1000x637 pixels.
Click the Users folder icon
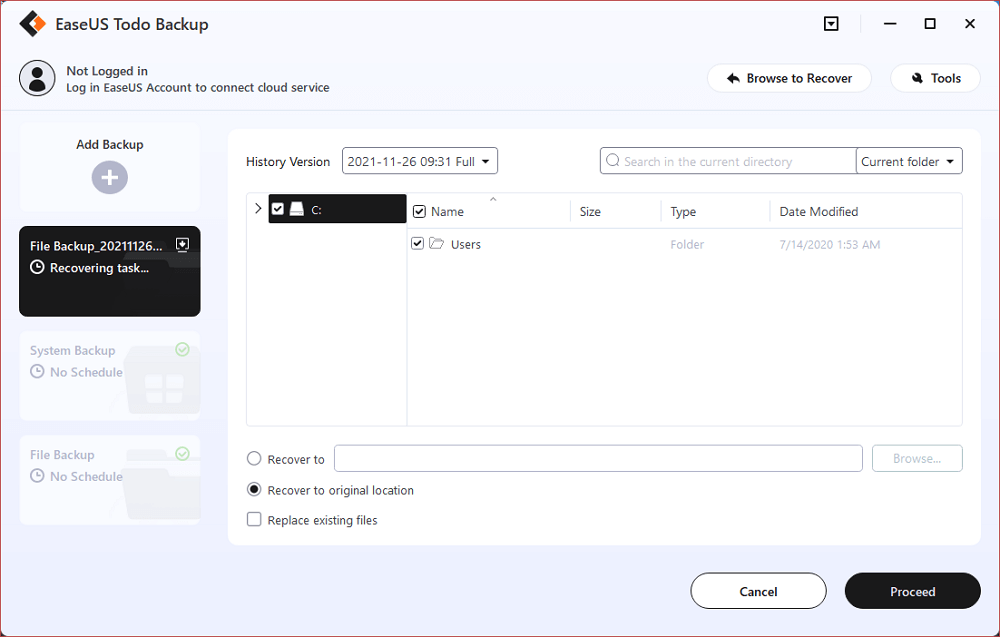437,244
